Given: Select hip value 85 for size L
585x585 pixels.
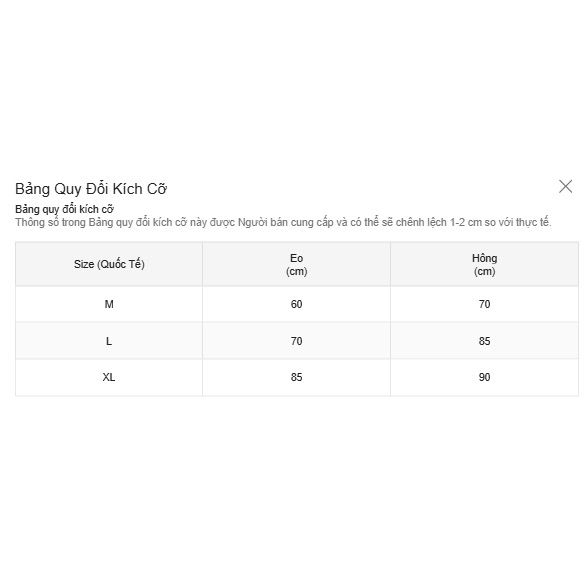Looking at the screenshot, I should [x=484, y=341].
